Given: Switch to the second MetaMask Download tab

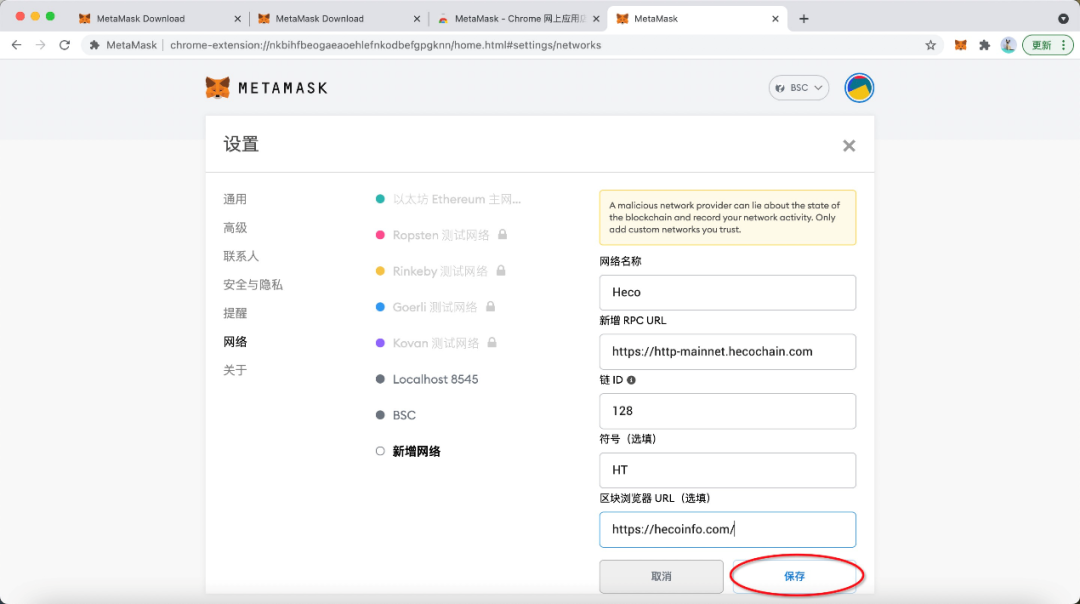Looking at the screenshot, I should [x=339, y=19].
